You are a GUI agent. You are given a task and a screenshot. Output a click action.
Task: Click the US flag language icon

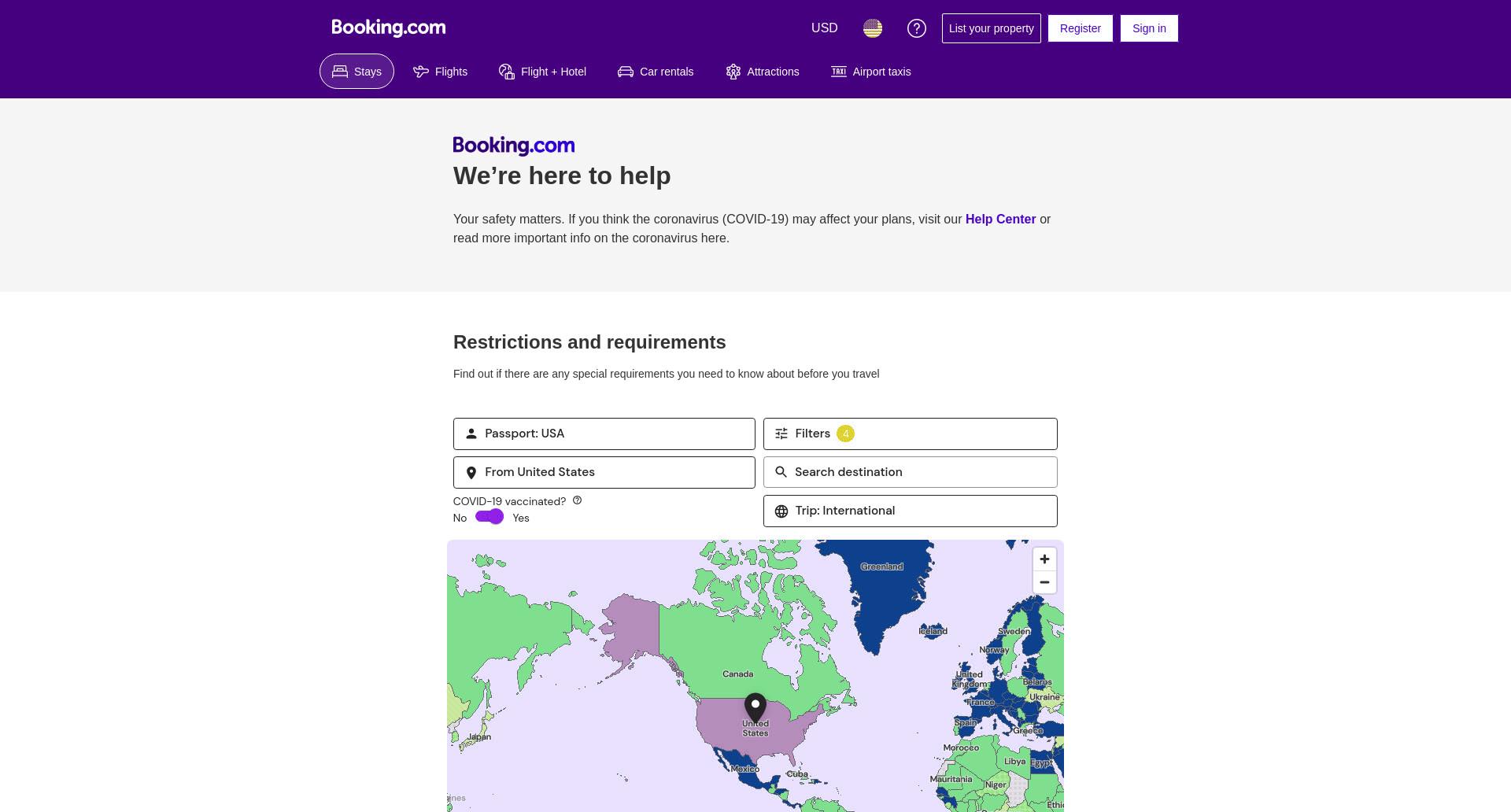click(x=872, y=28)
